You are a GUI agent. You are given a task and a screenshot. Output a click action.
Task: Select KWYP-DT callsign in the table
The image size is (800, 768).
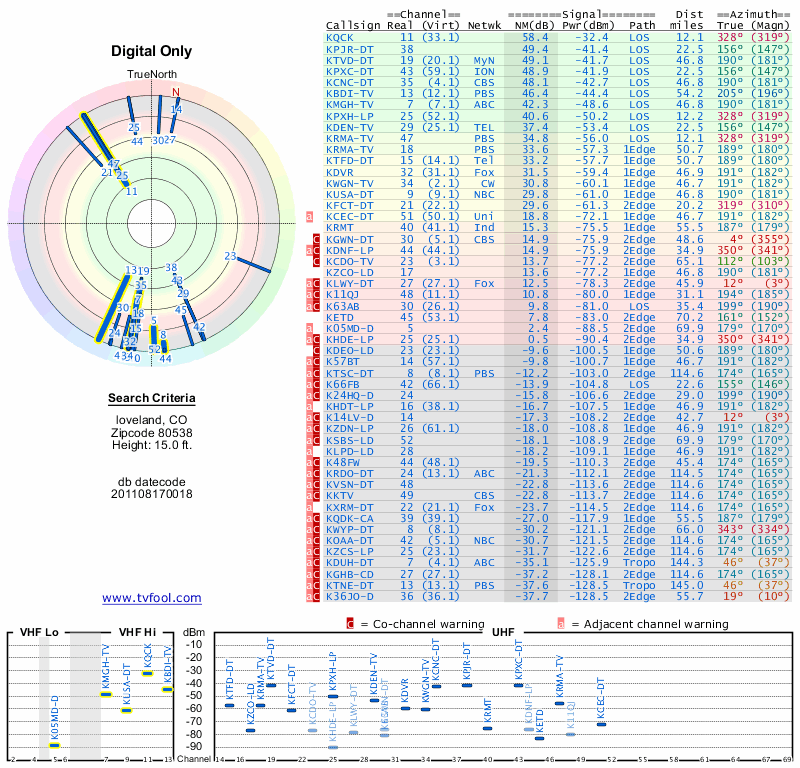click(x=350, y=530)
